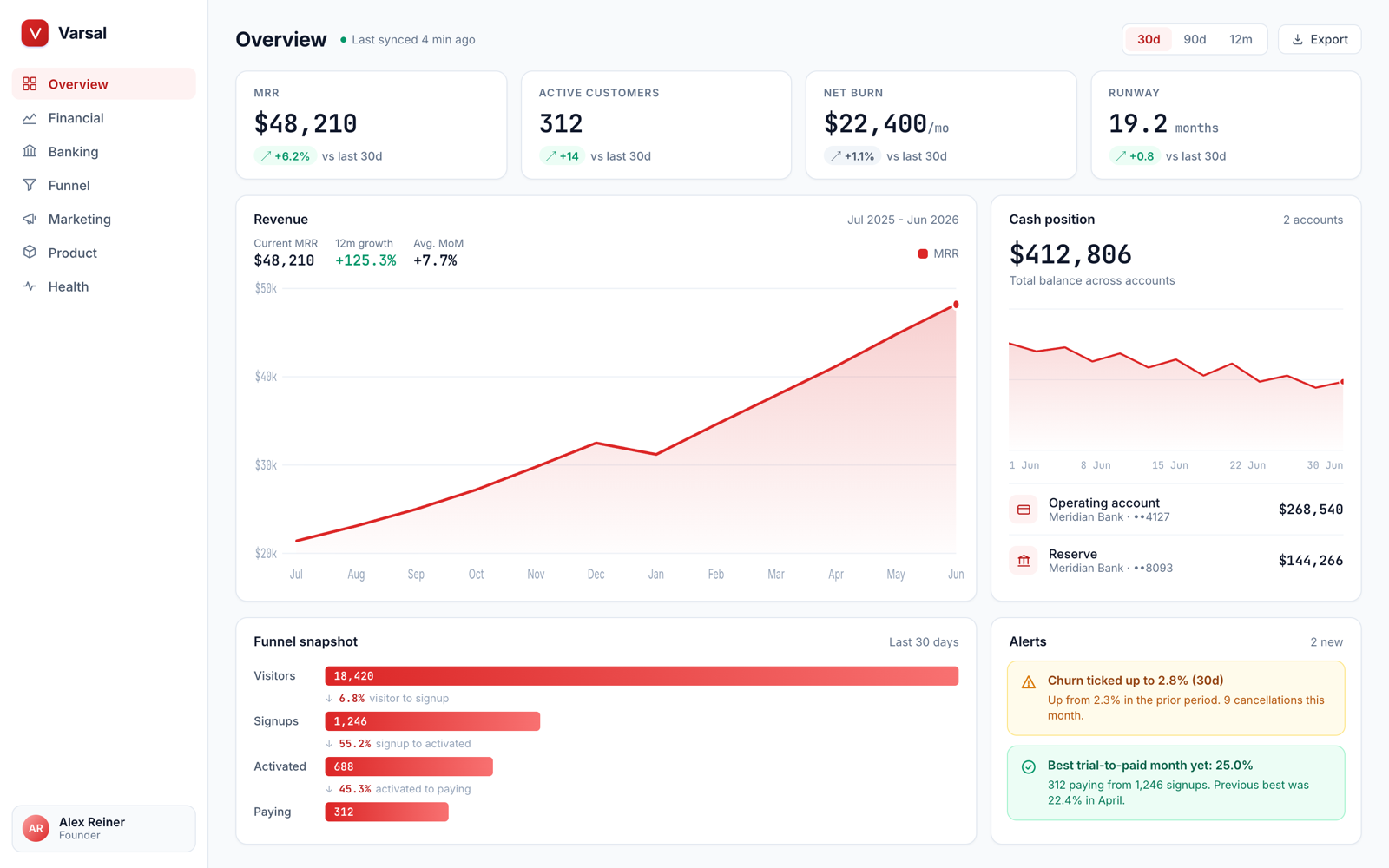Open the Reserve account row

pos(1176,561)
